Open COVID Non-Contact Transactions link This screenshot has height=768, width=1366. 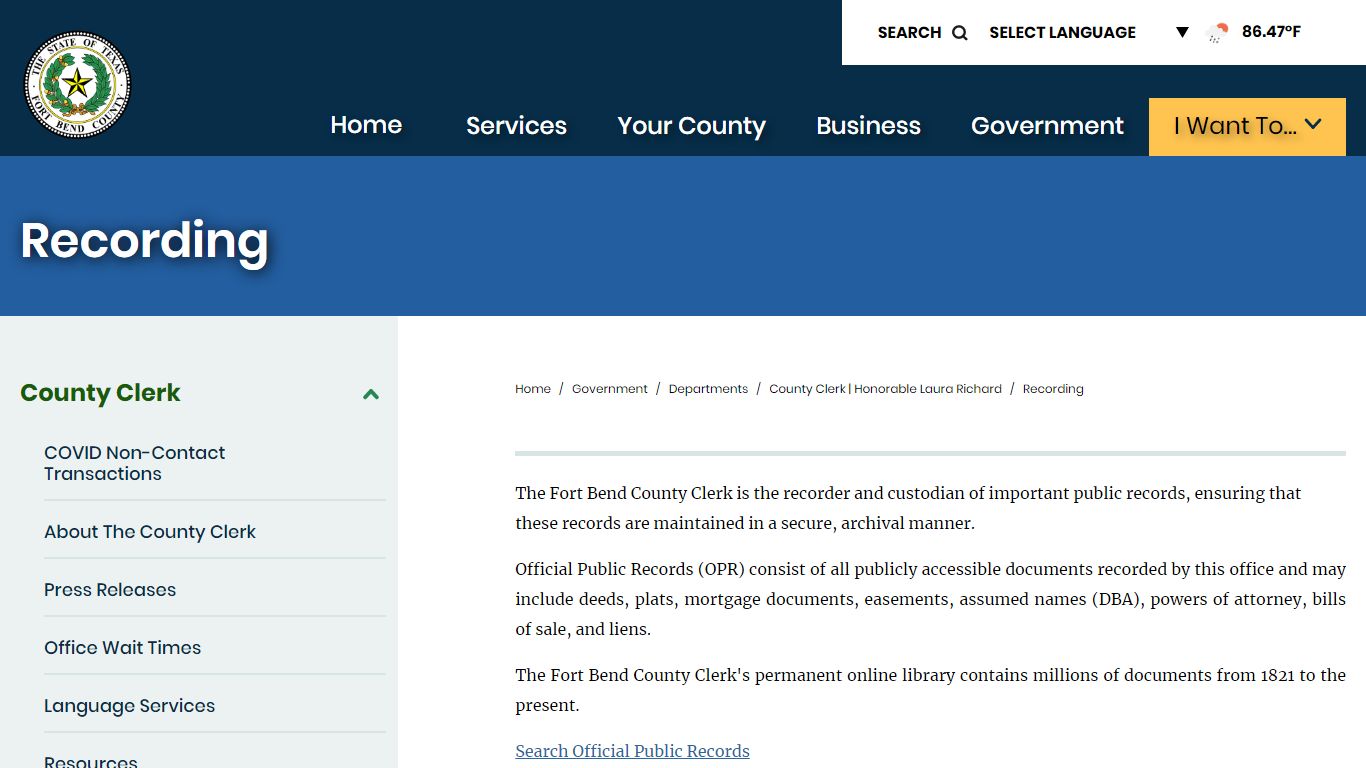pos(134,463)
